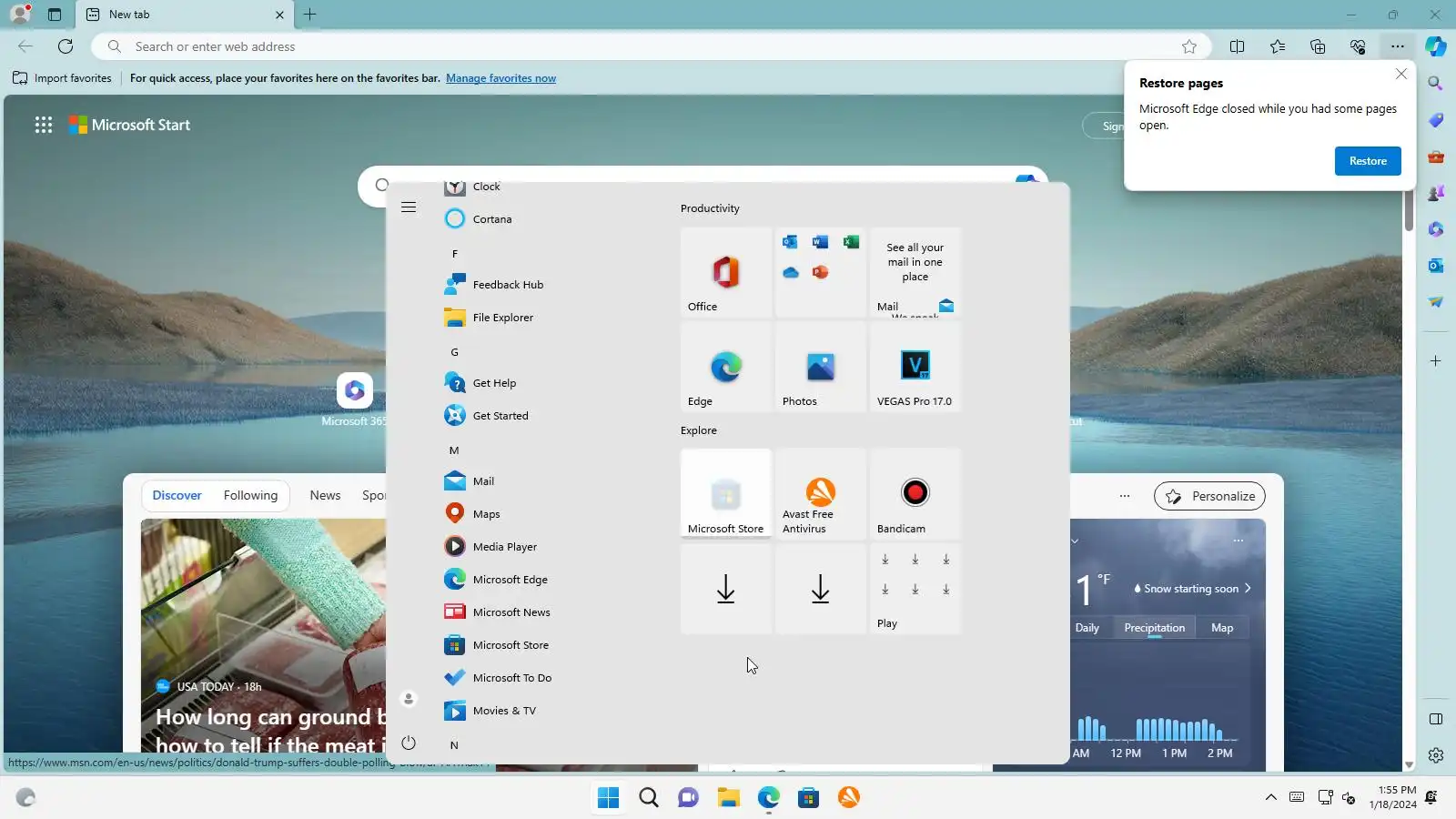Expand the Start menu hamburger navigation

pos(409,207)
